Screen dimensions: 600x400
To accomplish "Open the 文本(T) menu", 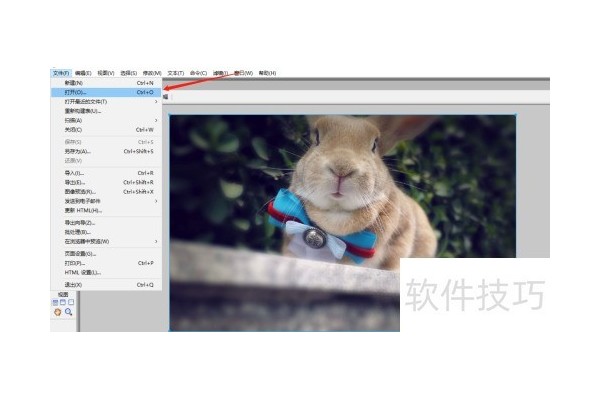I will (176, 73).
